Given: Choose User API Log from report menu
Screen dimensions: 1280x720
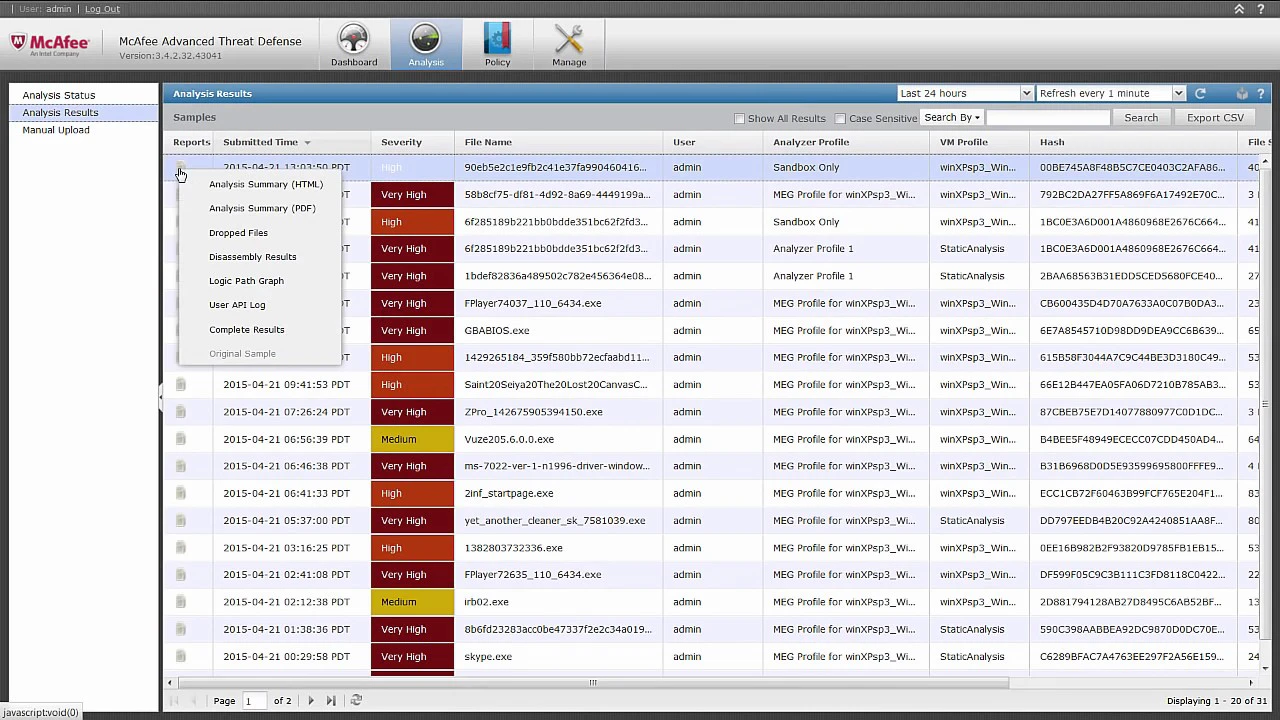Looking at the screenshot, I should [x=237, y=305].
